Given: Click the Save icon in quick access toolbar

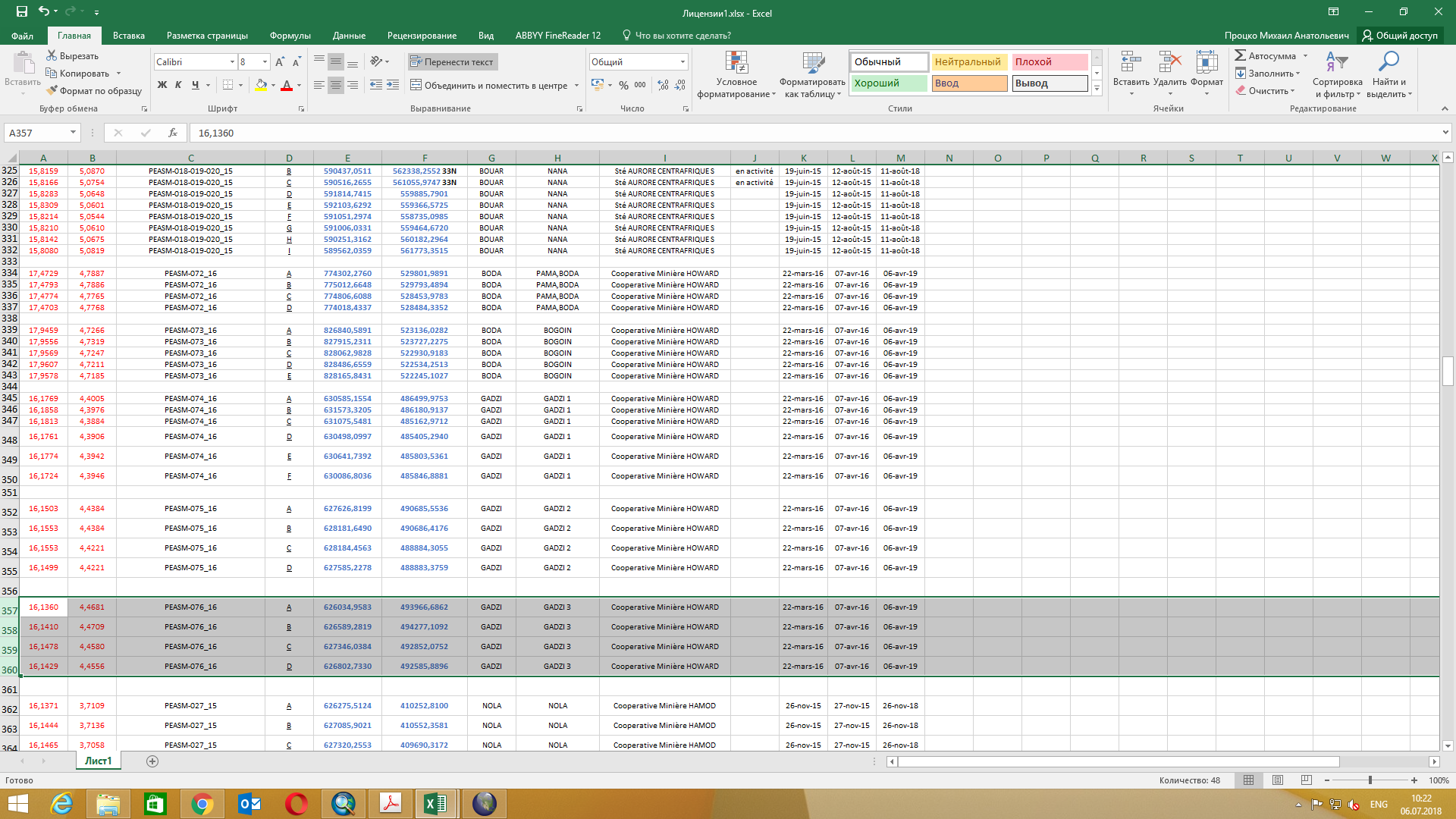Looking at the screenshot, I should coord(21,11).
